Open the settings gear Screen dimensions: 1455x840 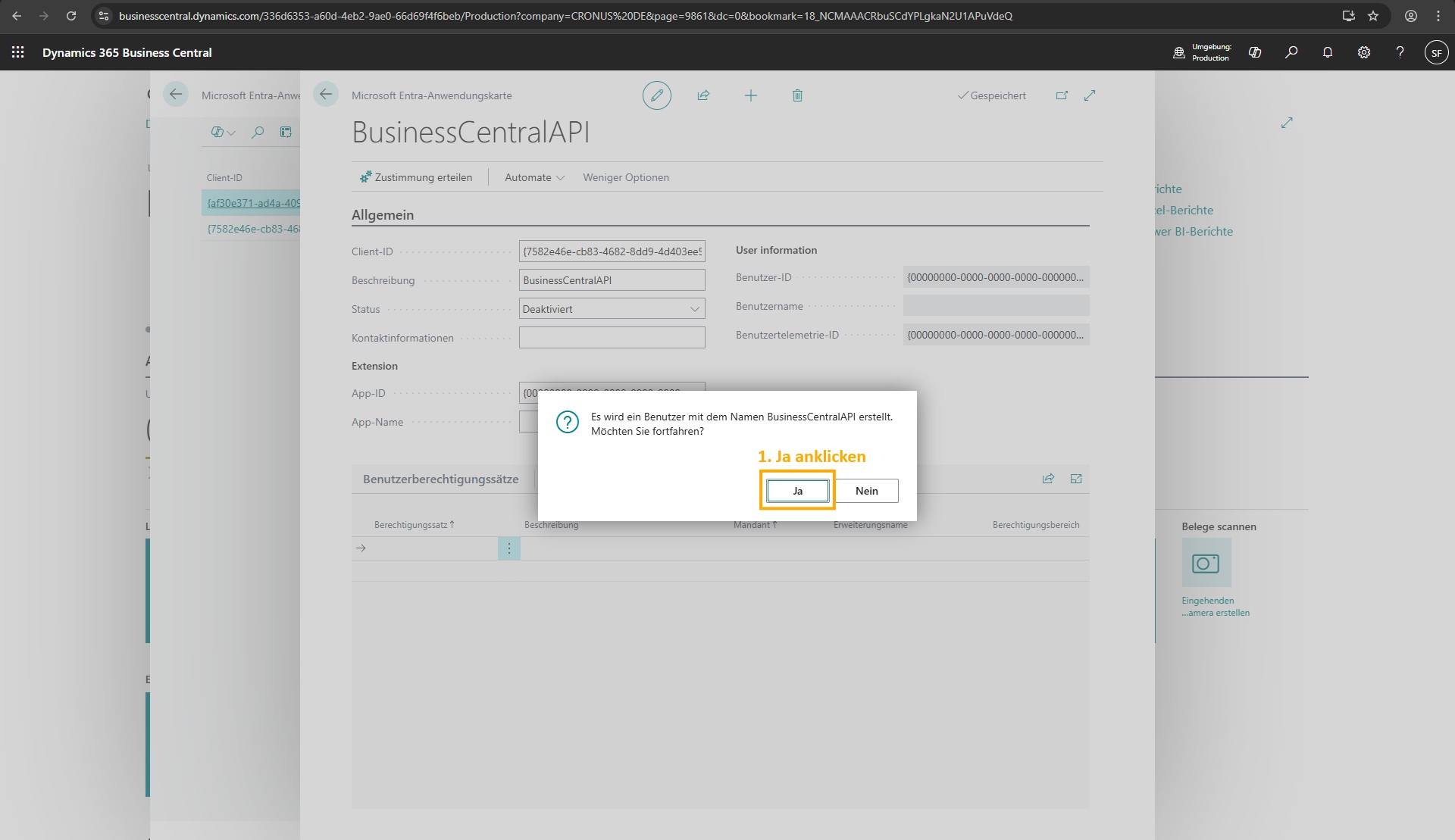click(x=1364, y=52)
